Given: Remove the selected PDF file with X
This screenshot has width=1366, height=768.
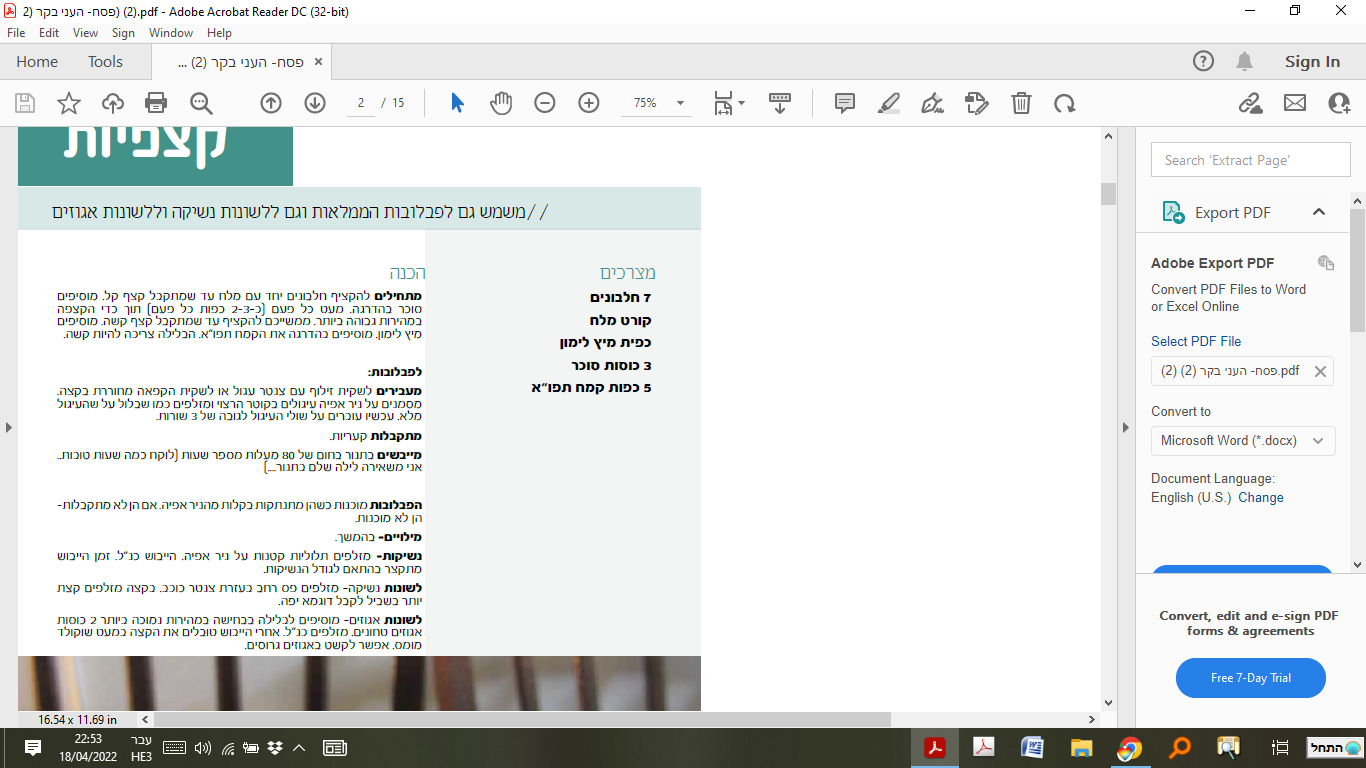Looking at the screenshot, I should tap(1320, 371).
